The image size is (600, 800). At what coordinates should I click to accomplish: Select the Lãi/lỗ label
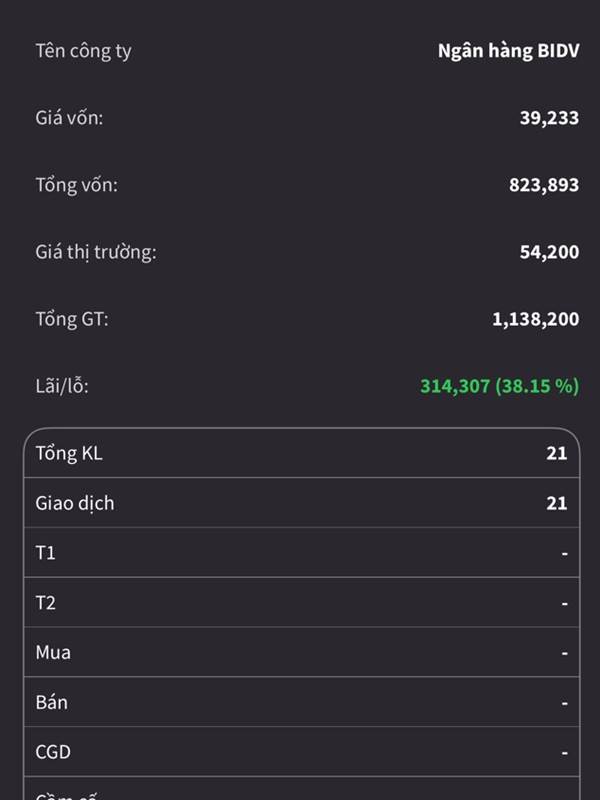62,385
